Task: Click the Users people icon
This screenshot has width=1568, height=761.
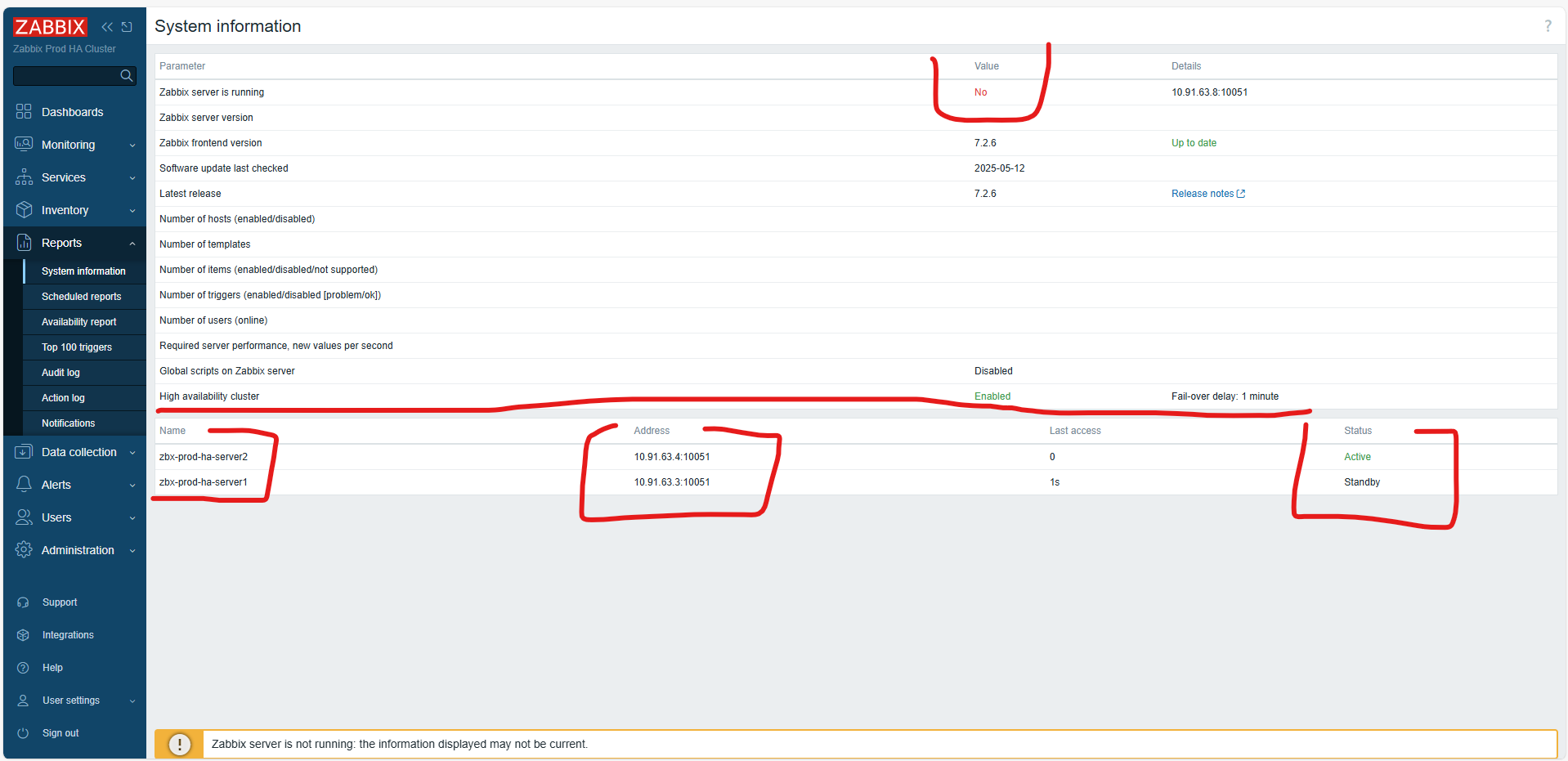Action: coord(24,517)
